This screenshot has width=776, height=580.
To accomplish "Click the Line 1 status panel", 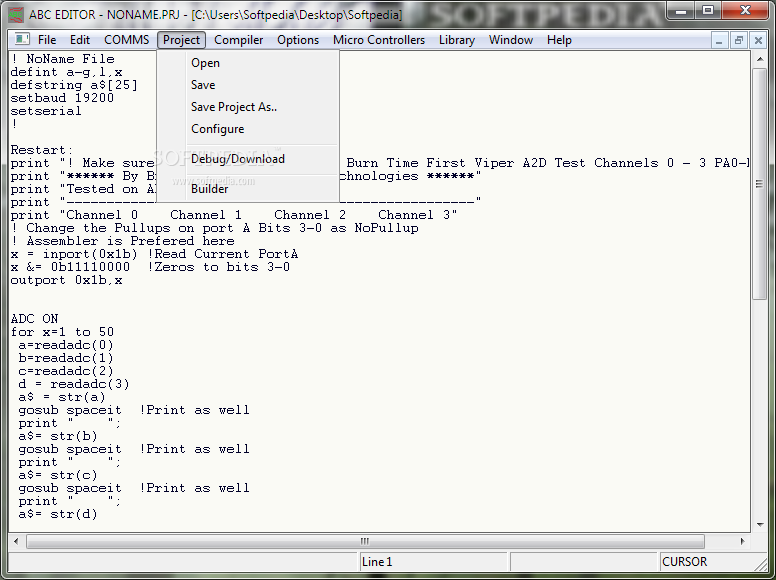I will tap(434, 562).
